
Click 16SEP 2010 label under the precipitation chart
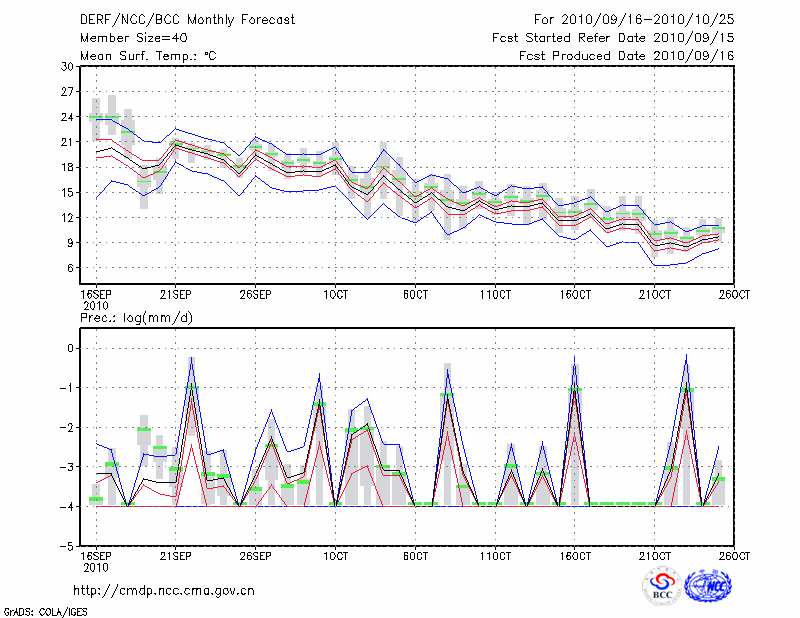click(x=96, y=560)
